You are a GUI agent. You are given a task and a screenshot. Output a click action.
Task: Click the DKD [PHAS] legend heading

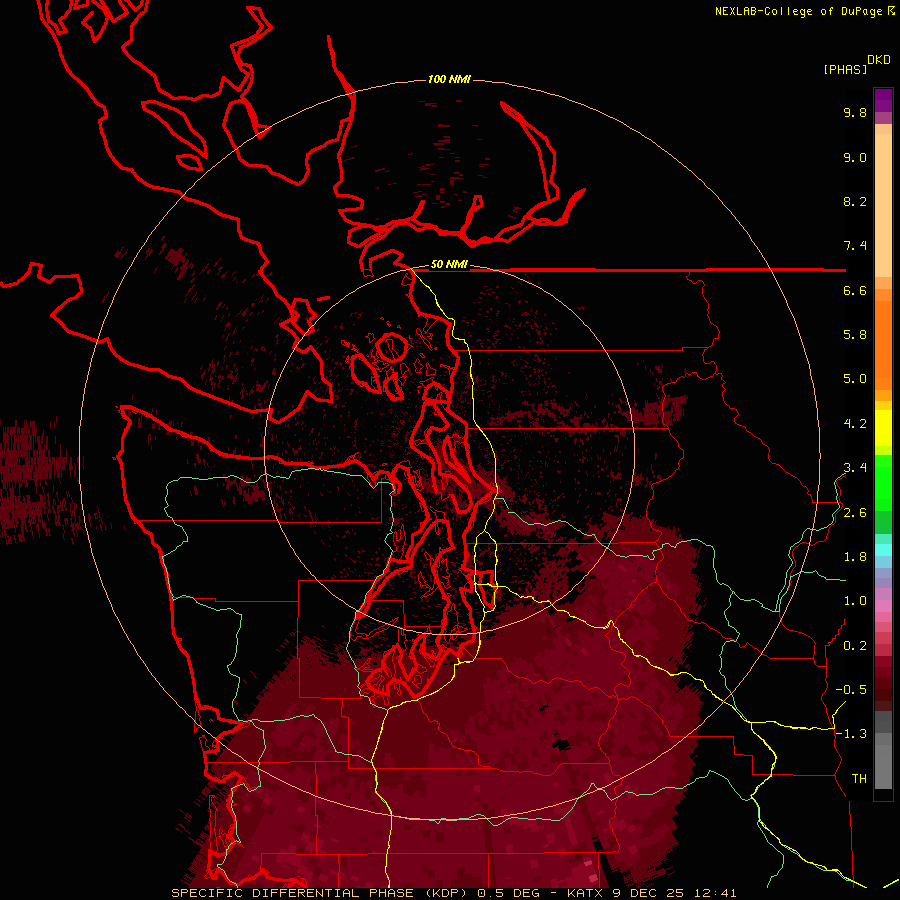click(856, 64)
